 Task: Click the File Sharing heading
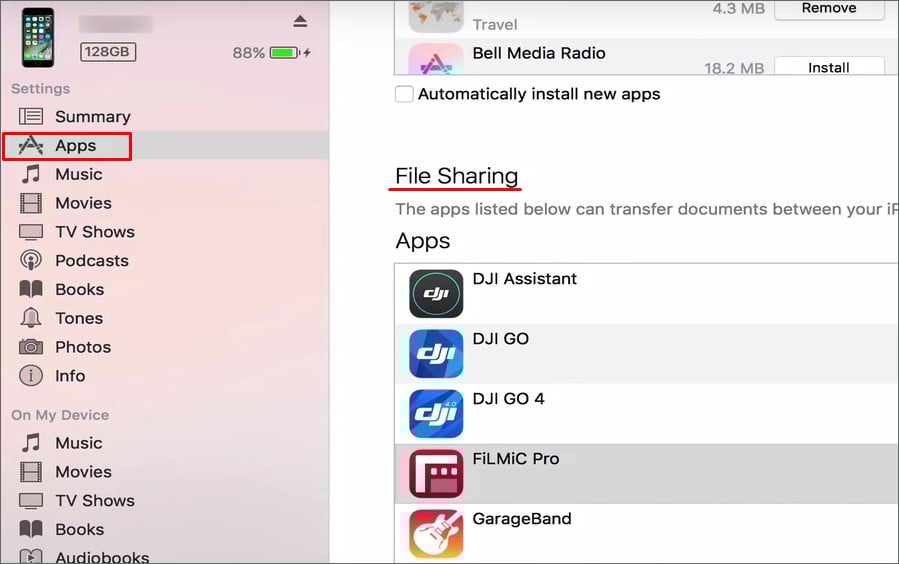[x=456, y=176]
